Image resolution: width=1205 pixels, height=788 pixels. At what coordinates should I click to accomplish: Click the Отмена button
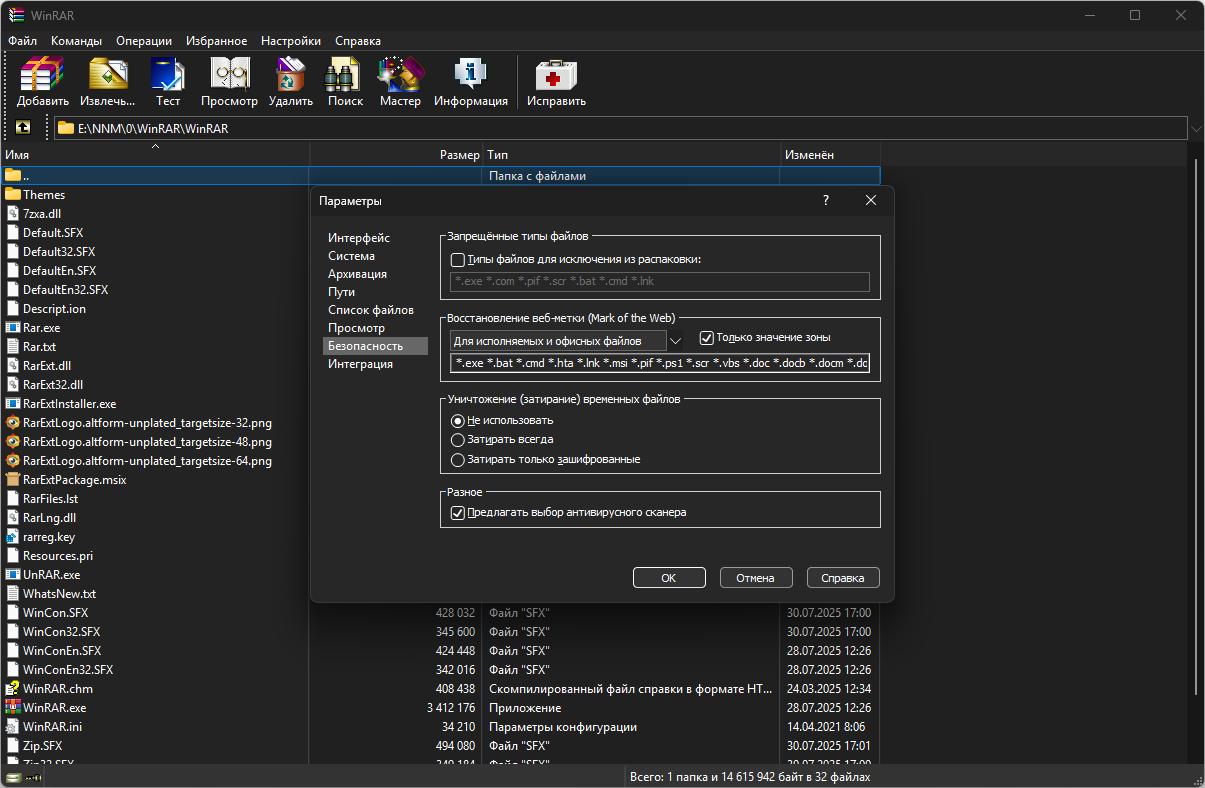[756, 578]
